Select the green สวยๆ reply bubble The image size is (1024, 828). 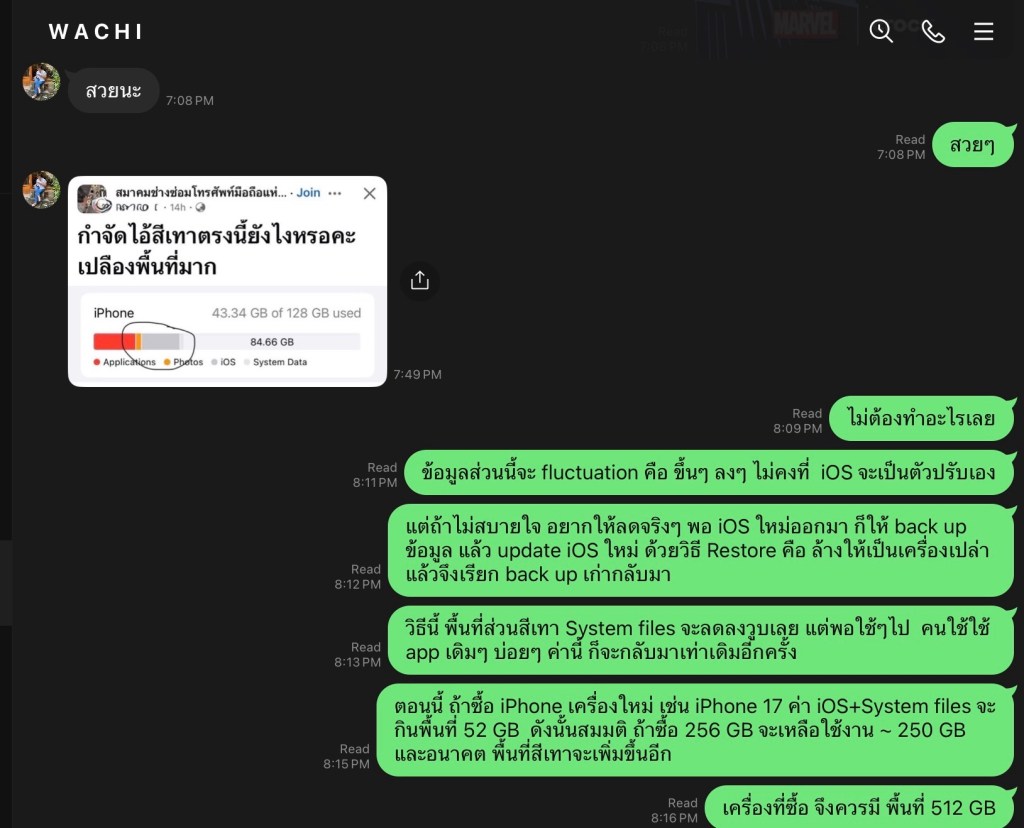pos(973,144)
